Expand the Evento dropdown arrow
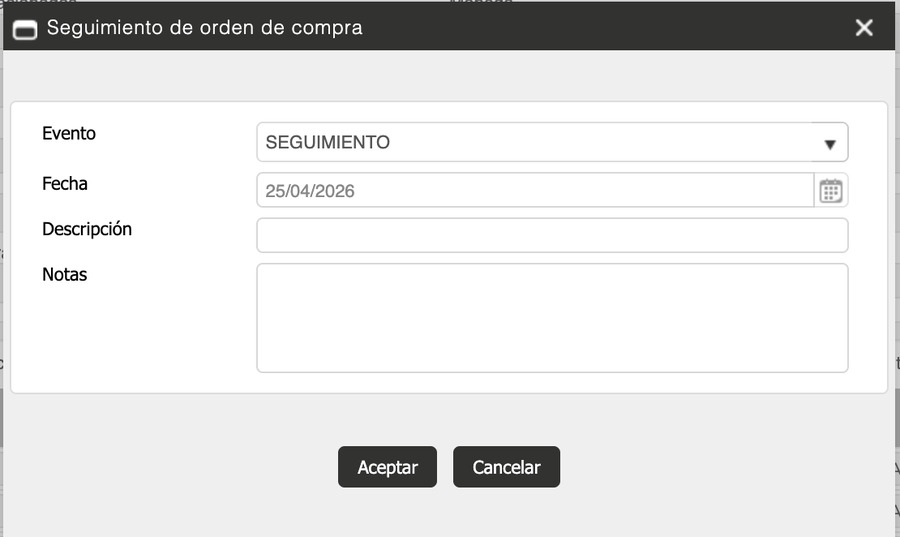 (x=829, y=143)
